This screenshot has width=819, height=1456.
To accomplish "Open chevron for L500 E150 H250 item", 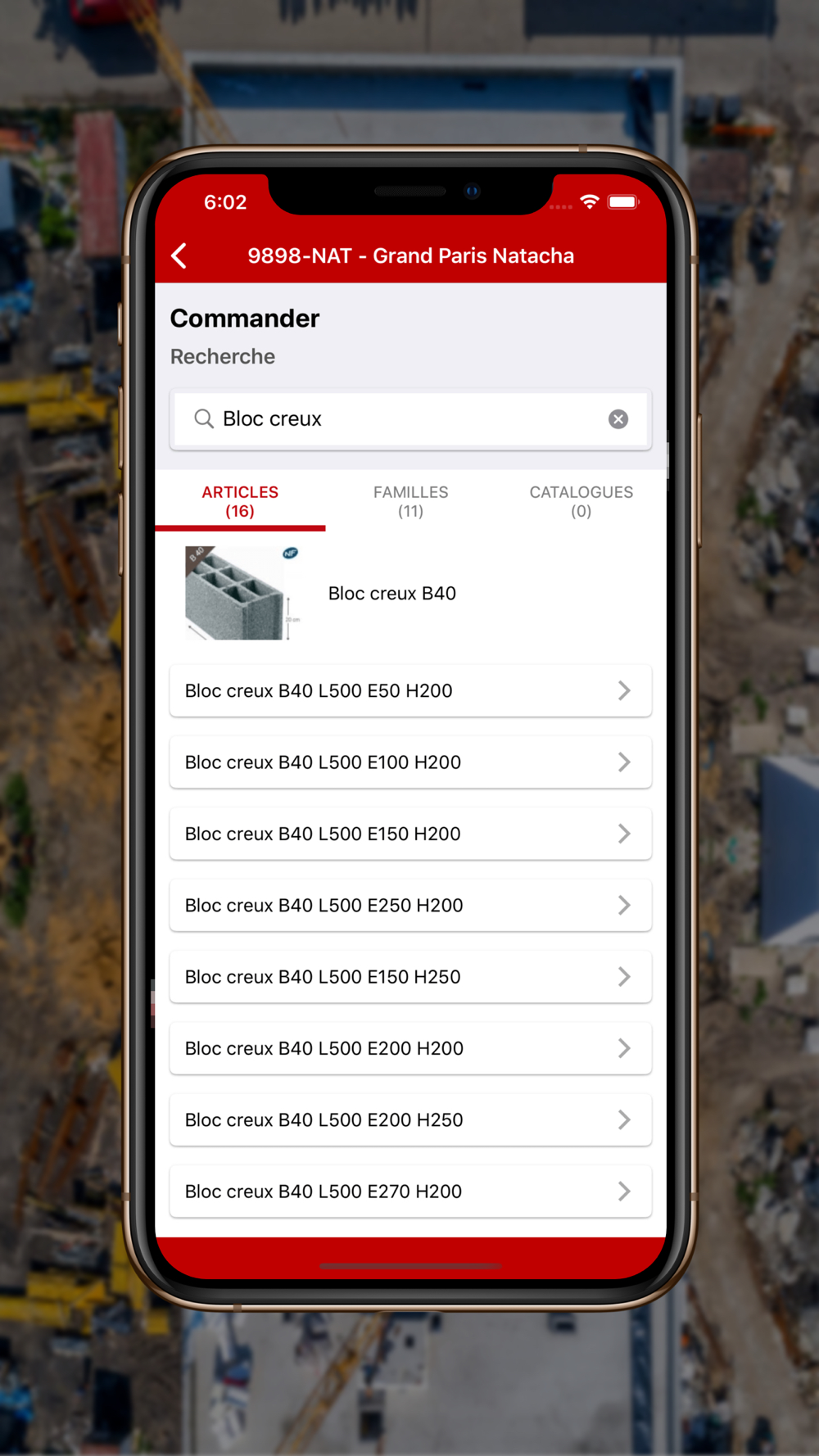I will coord(624,977).
